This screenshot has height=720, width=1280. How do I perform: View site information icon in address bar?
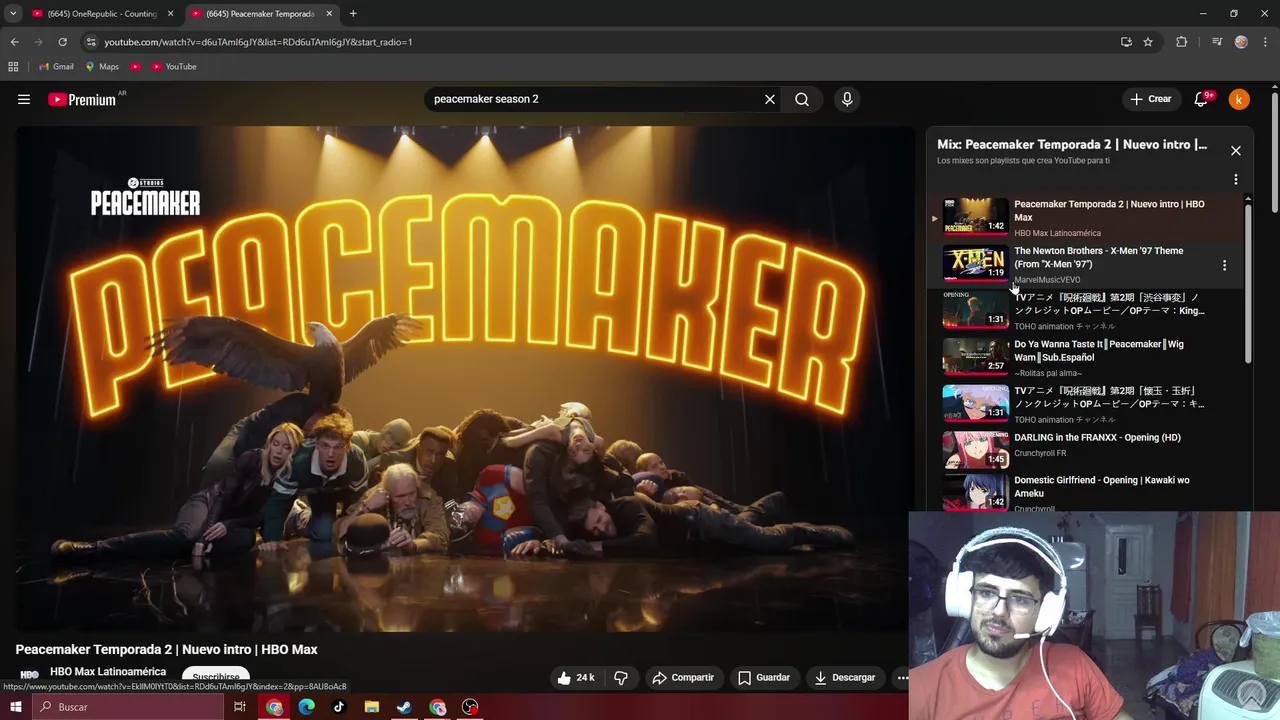click(x=91, y=42)
